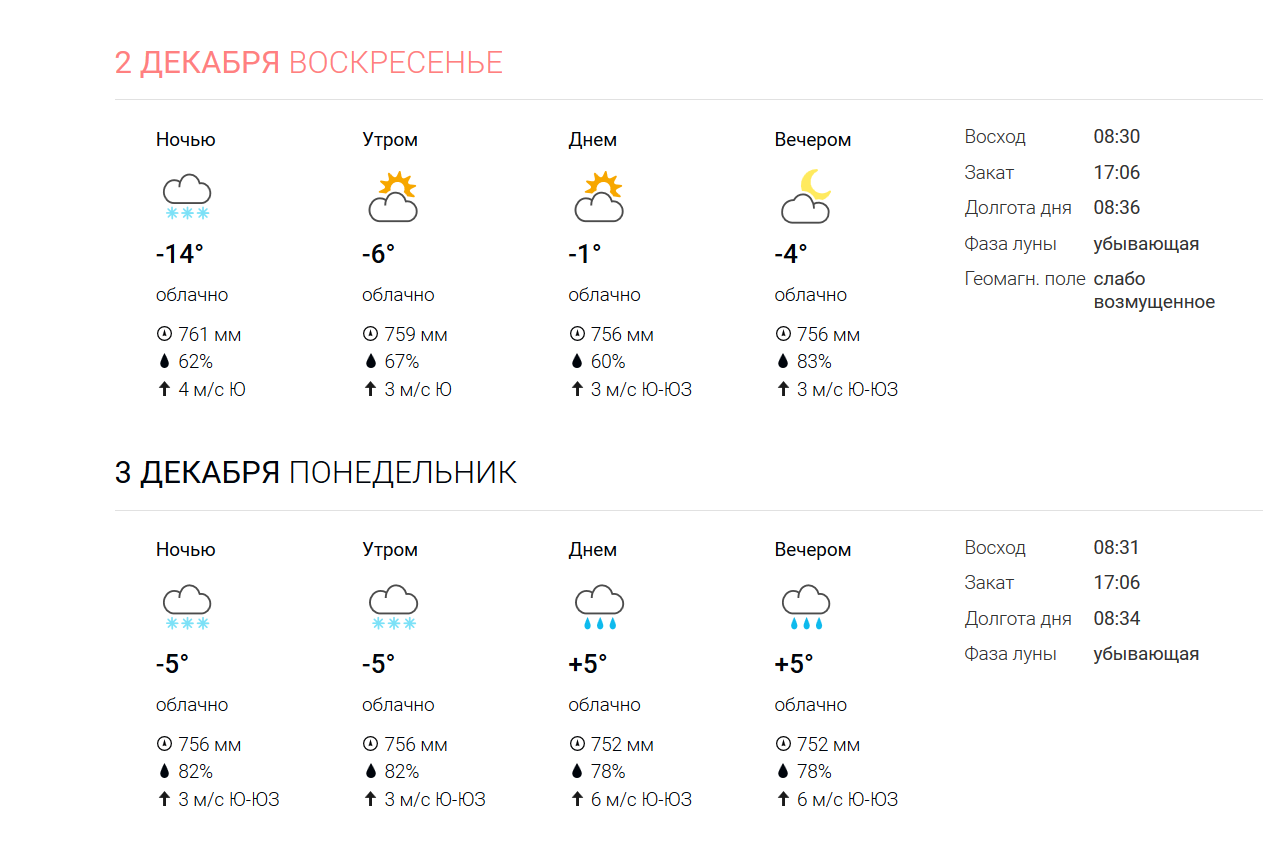The width and height of the screenshot is (1263, 851).
Task: Click the December 2 morning sun-cloud icon
Action: point(393,197)
